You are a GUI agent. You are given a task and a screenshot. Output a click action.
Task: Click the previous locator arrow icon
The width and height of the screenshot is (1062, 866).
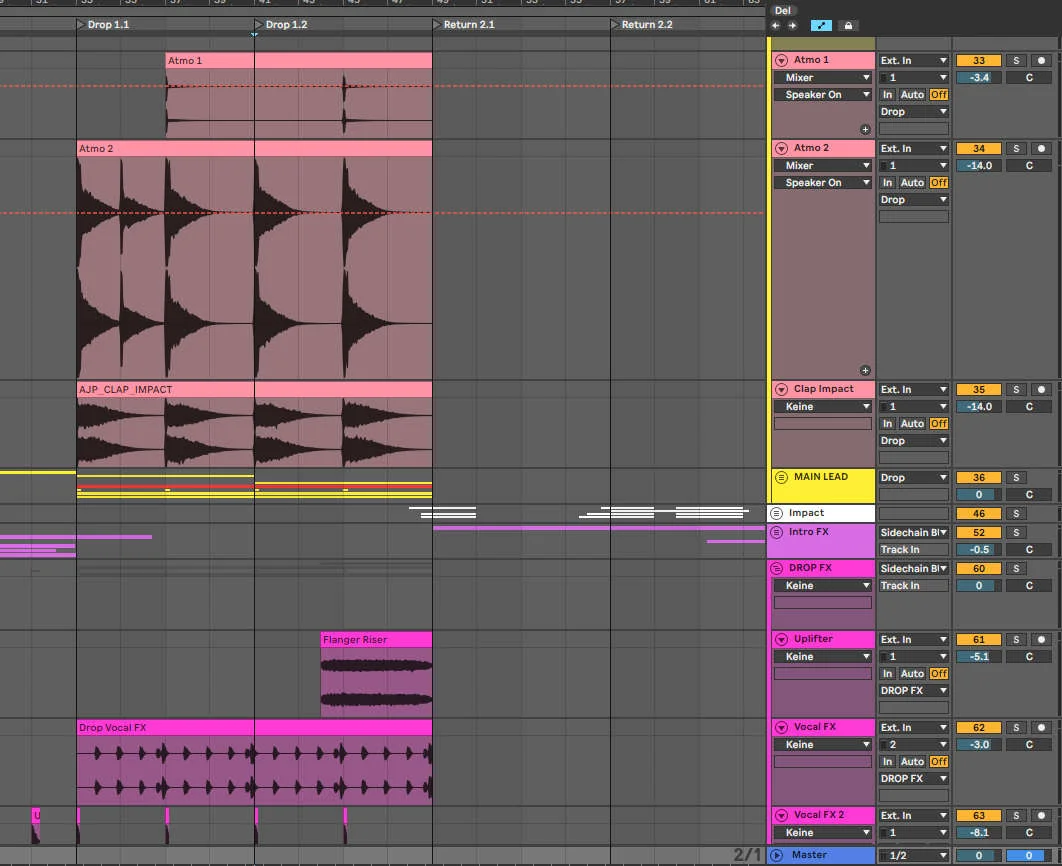776,26
